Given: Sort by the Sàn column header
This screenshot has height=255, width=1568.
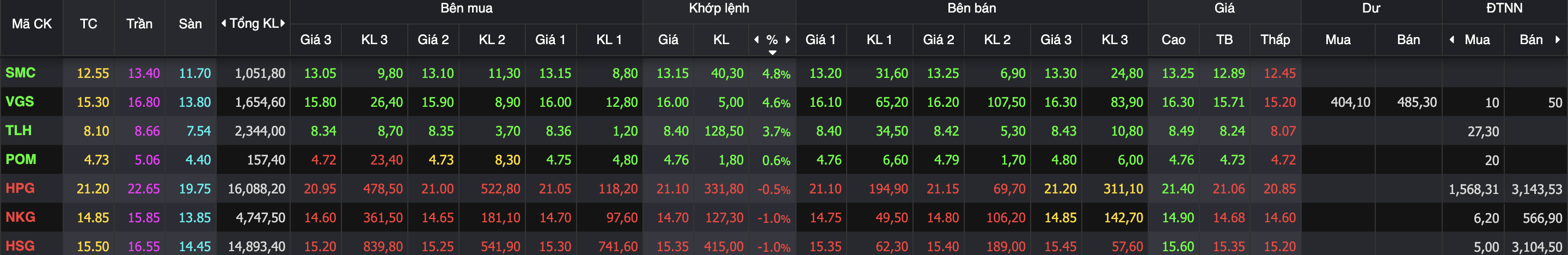Looking at the screenshot, I should click(191, 24).
